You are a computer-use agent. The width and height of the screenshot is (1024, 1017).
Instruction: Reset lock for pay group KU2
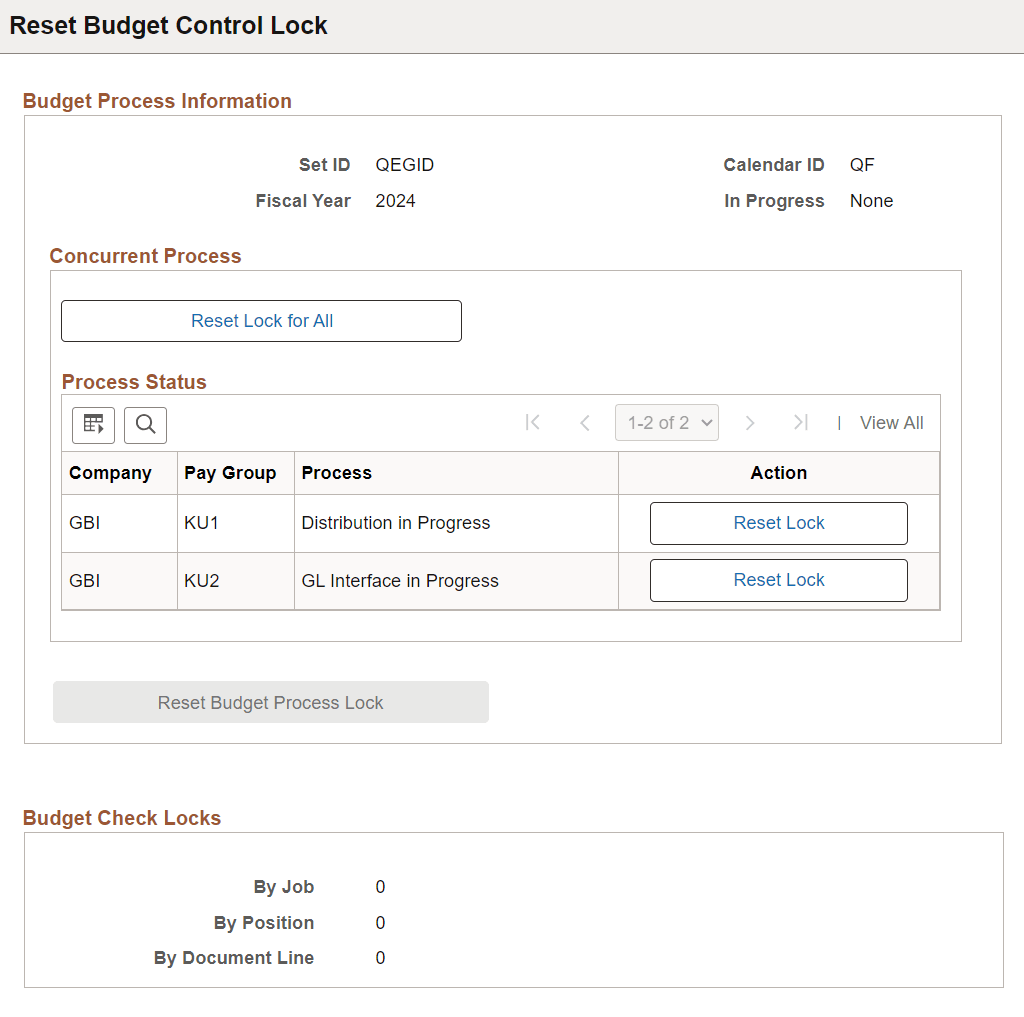(x=779, y=580)
